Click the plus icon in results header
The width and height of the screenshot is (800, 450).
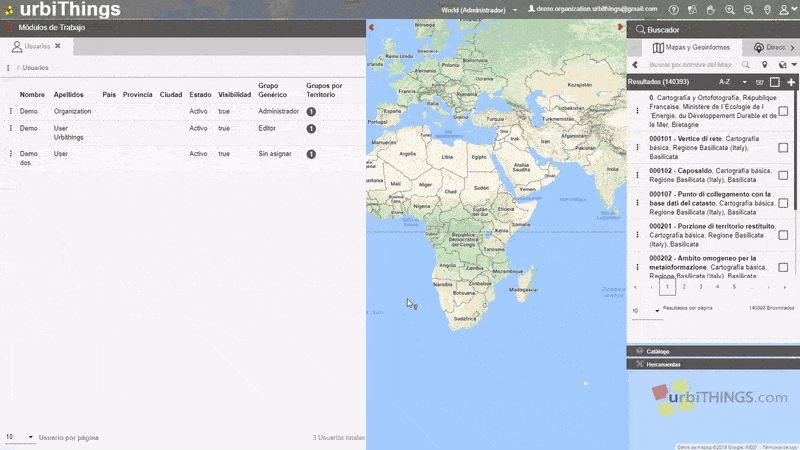pyautogui.click(x=791, y=82)
